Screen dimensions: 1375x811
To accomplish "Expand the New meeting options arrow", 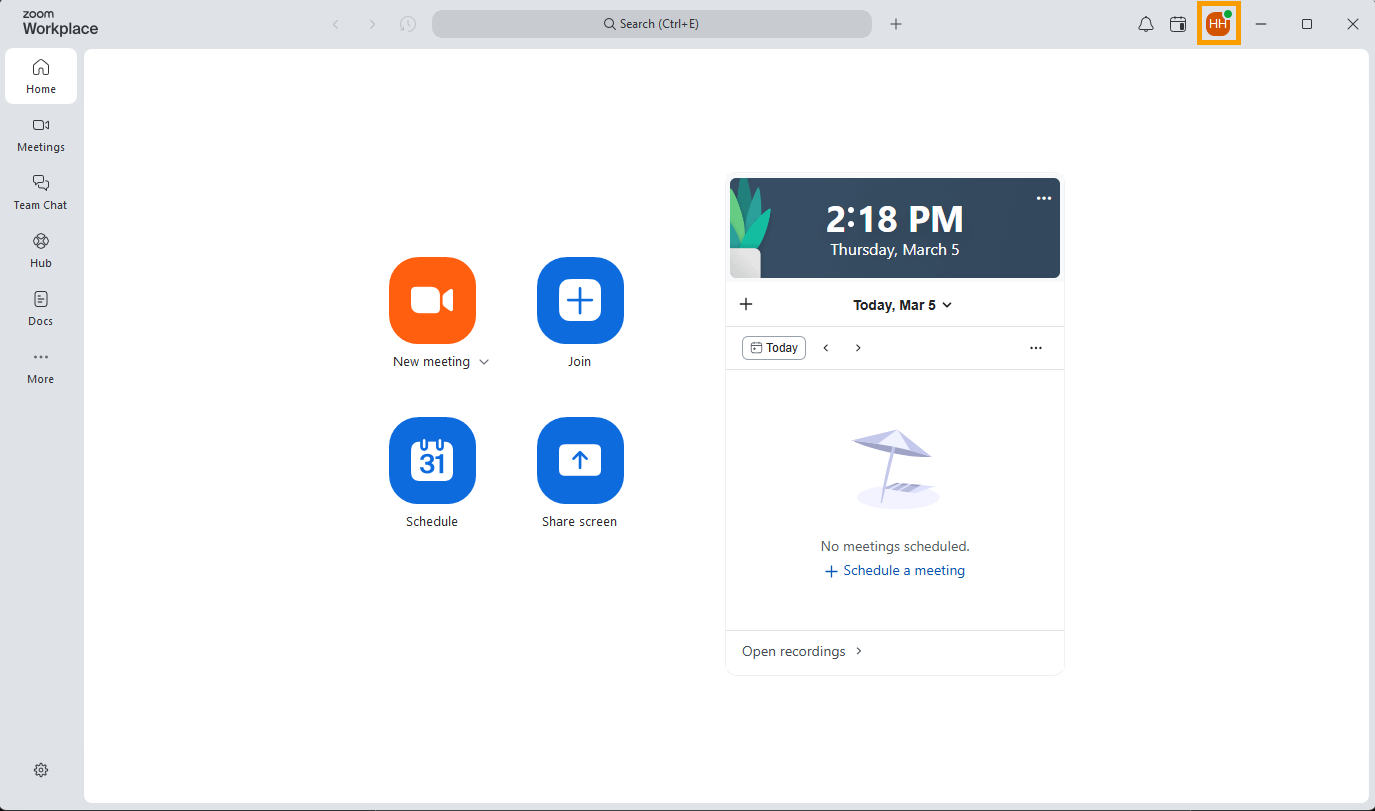I will coord(484,362).
